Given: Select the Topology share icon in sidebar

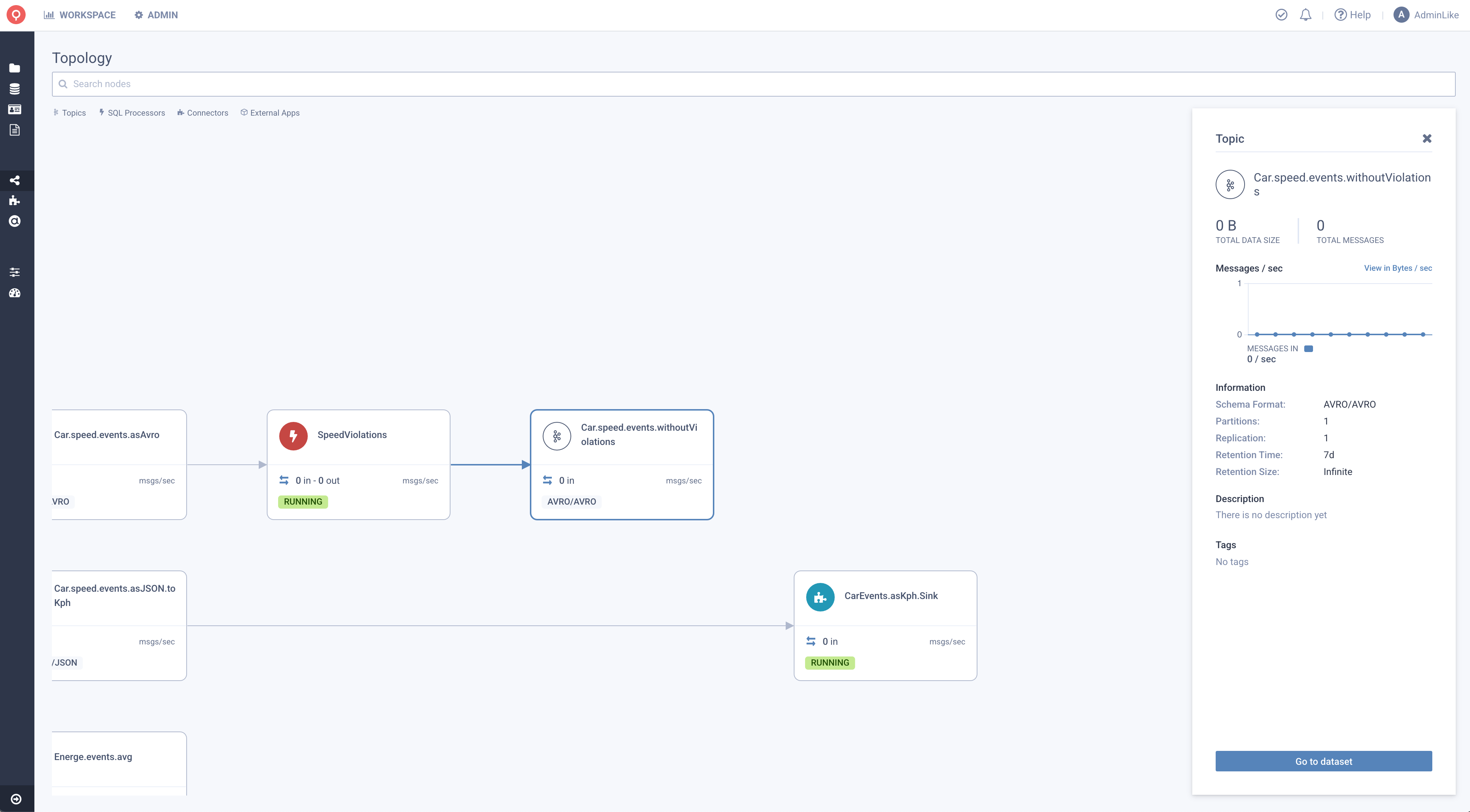Looking at the screenshot, I should click(15, 180).
